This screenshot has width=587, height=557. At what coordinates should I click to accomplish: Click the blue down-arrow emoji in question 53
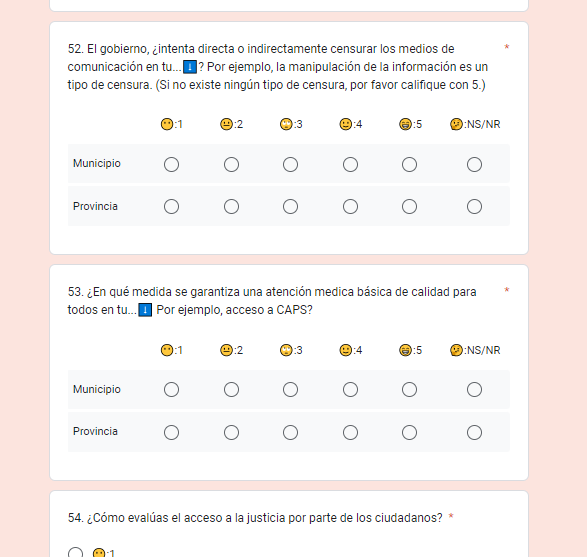(145, 310)
